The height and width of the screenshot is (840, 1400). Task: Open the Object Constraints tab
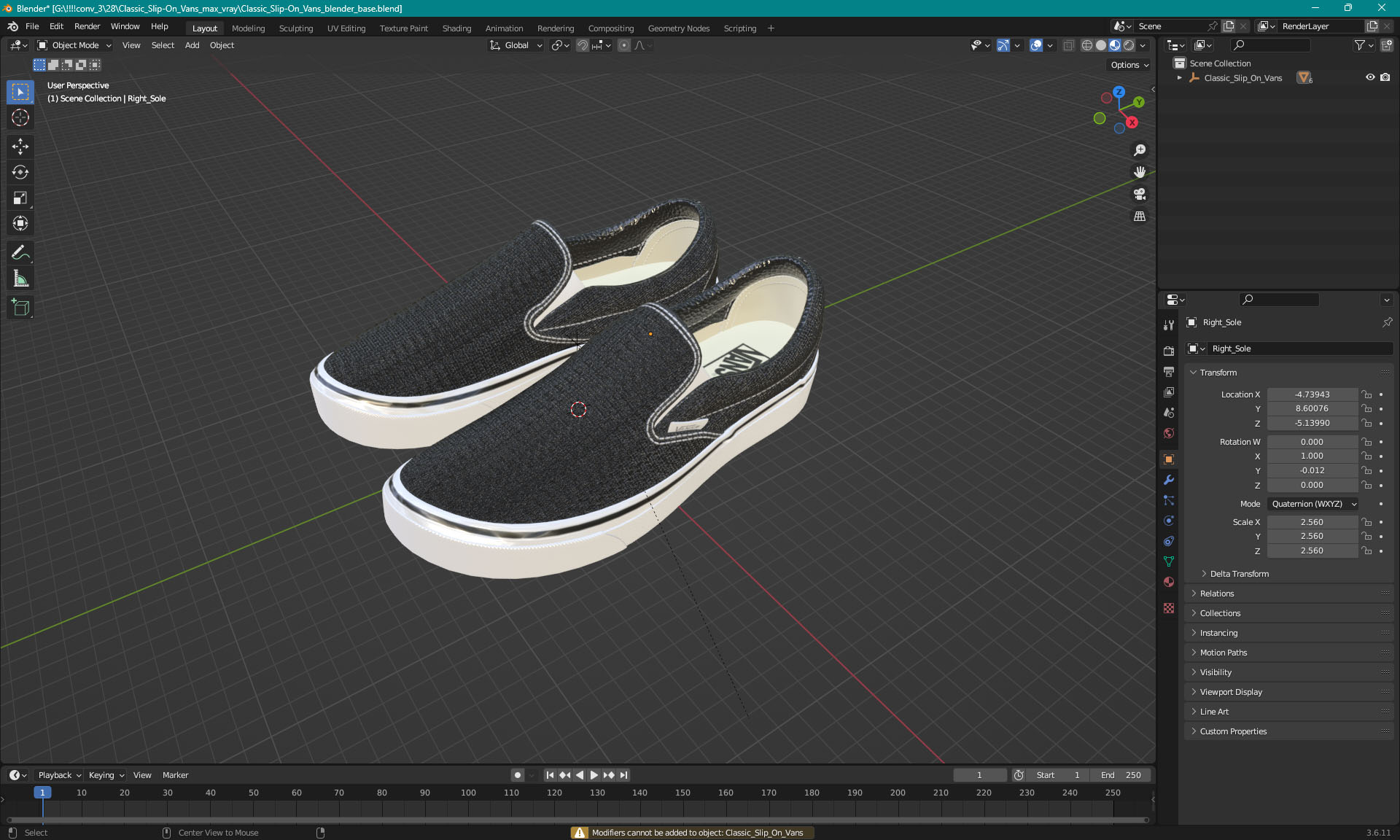click(1169, 541)
